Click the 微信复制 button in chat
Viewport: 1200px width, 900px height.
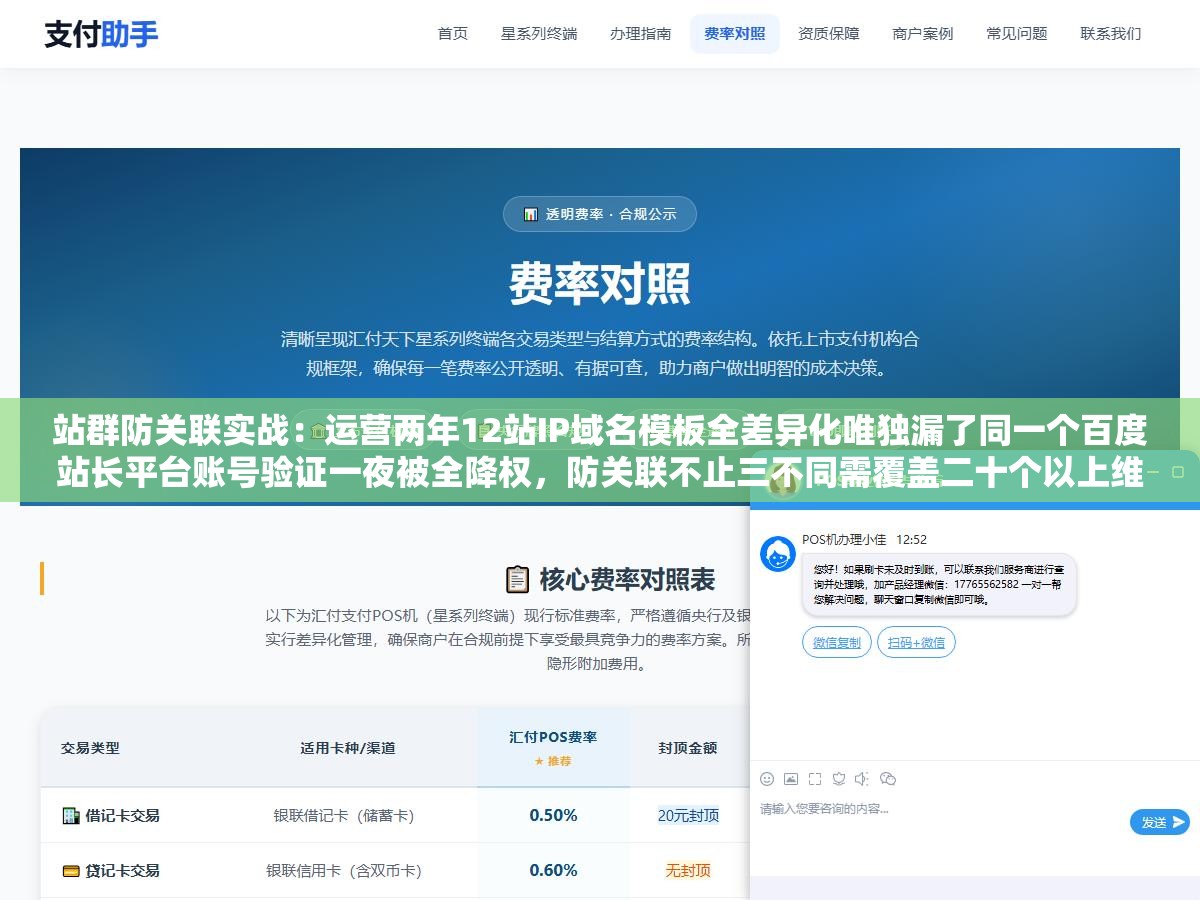pyautogui.click(x=837, y=642)
